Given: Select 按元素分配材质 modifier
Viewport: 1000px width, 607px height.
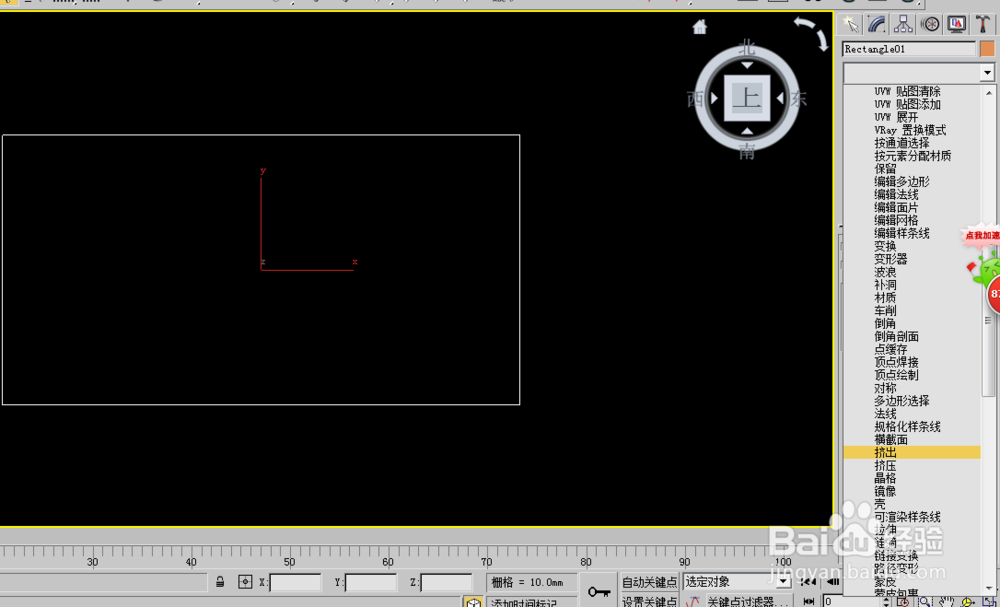Looking at the screenshot, I should click(x=911, y=156).
